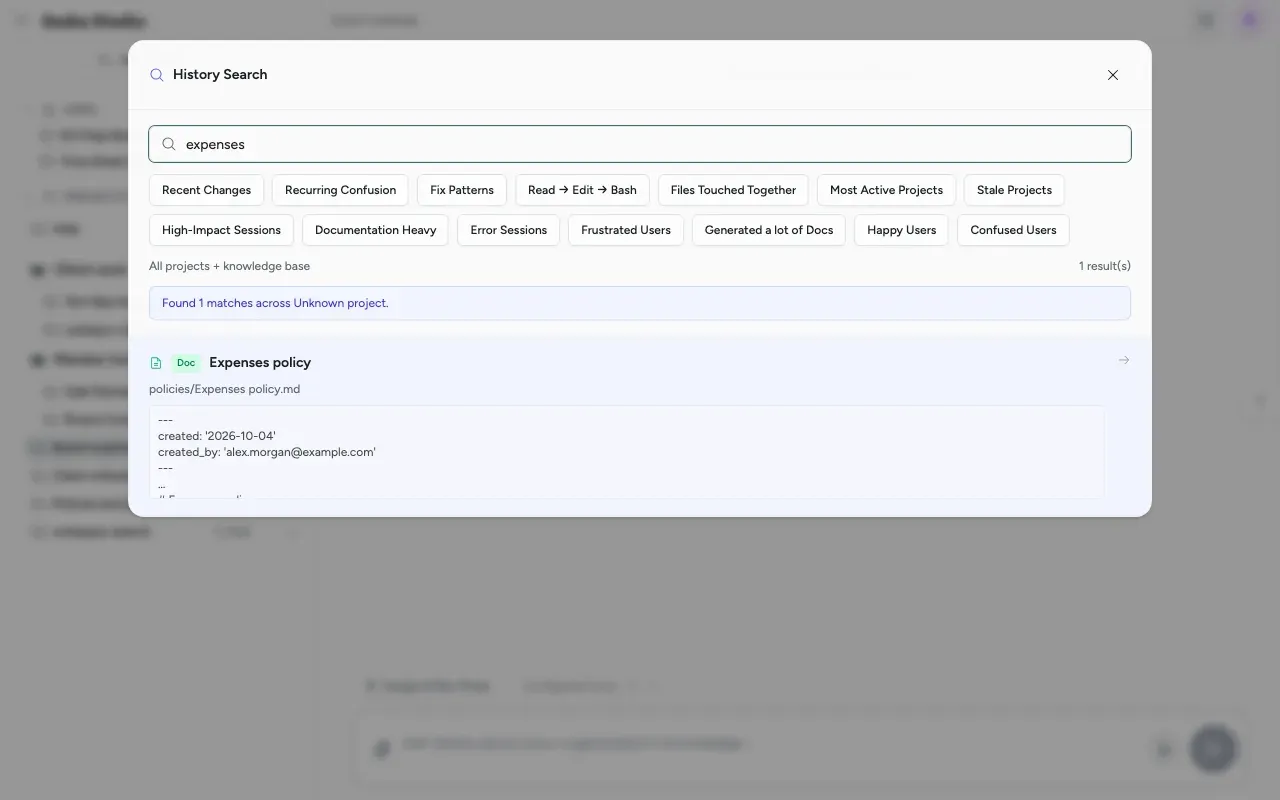Select the Read → Edit → Bash filter
The width and height of the screenshot is (1280, 800).
click(582, 190)
